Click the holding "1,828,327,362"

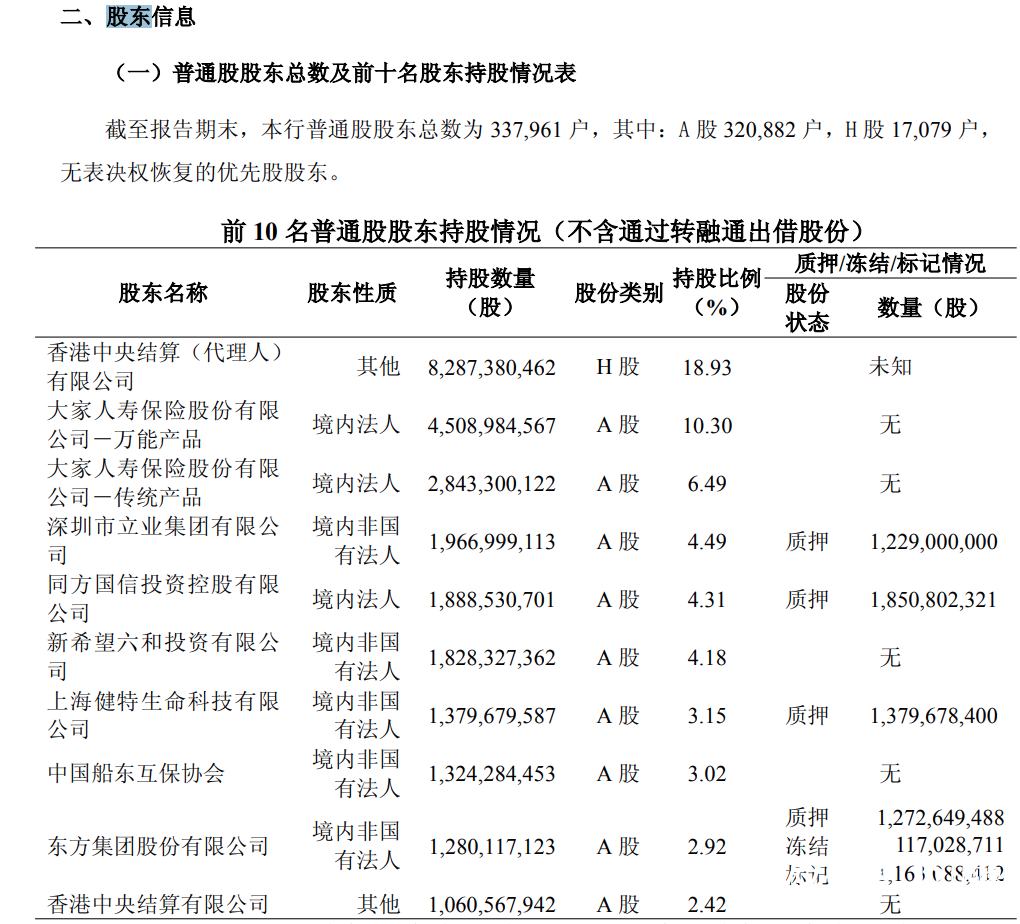(x=492, y=659)
